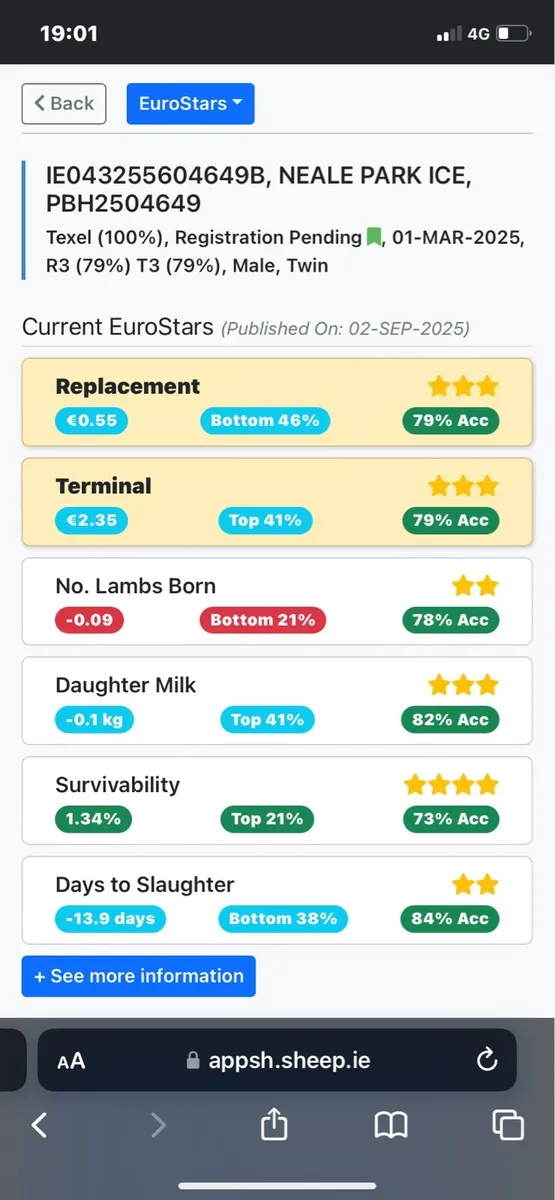Screen dimensions: 555x1200
Task: Open the Replacement index card
Action: (x=277, y=402)
